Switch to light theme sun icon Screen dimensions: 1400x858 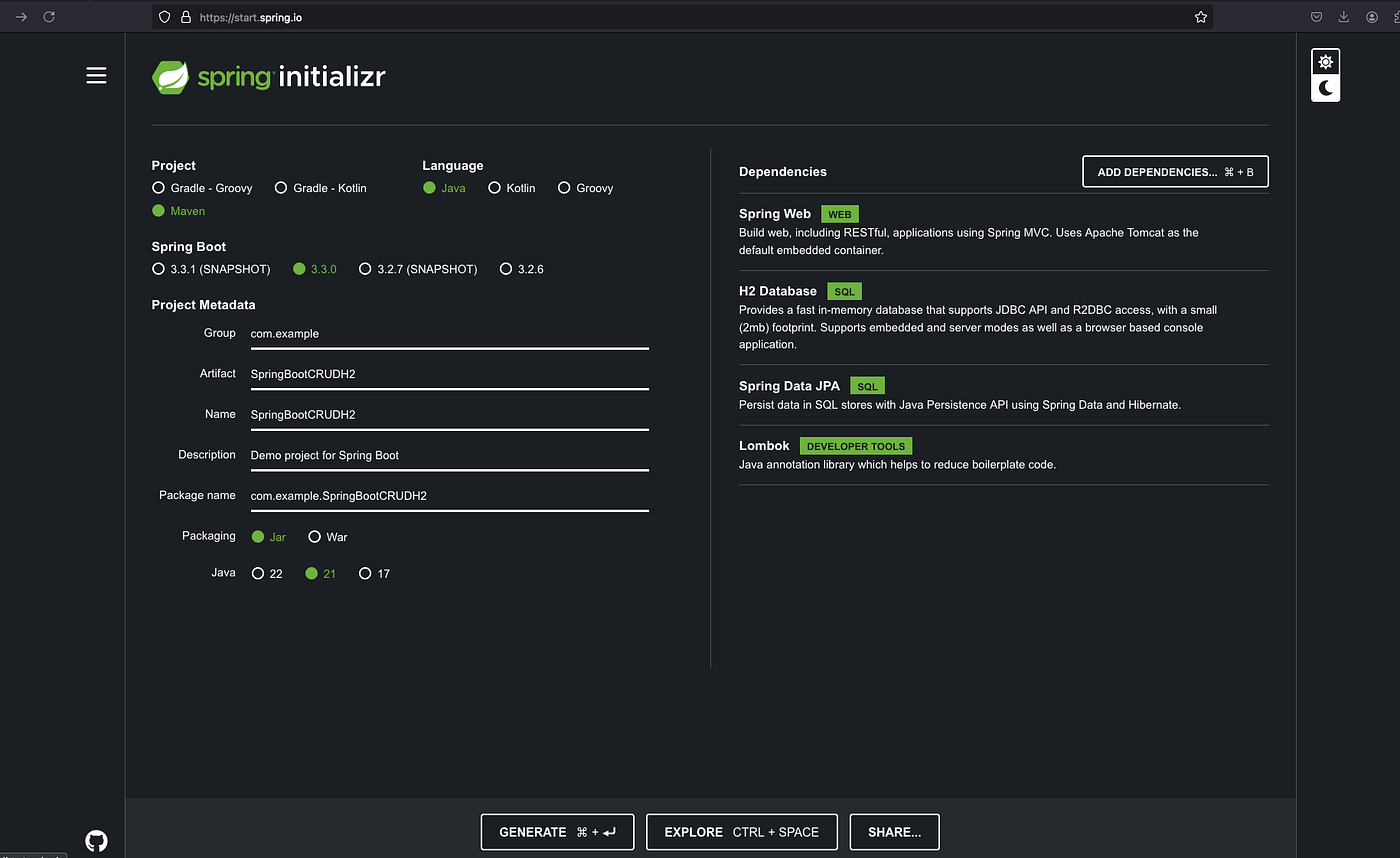coord(1325,62)
